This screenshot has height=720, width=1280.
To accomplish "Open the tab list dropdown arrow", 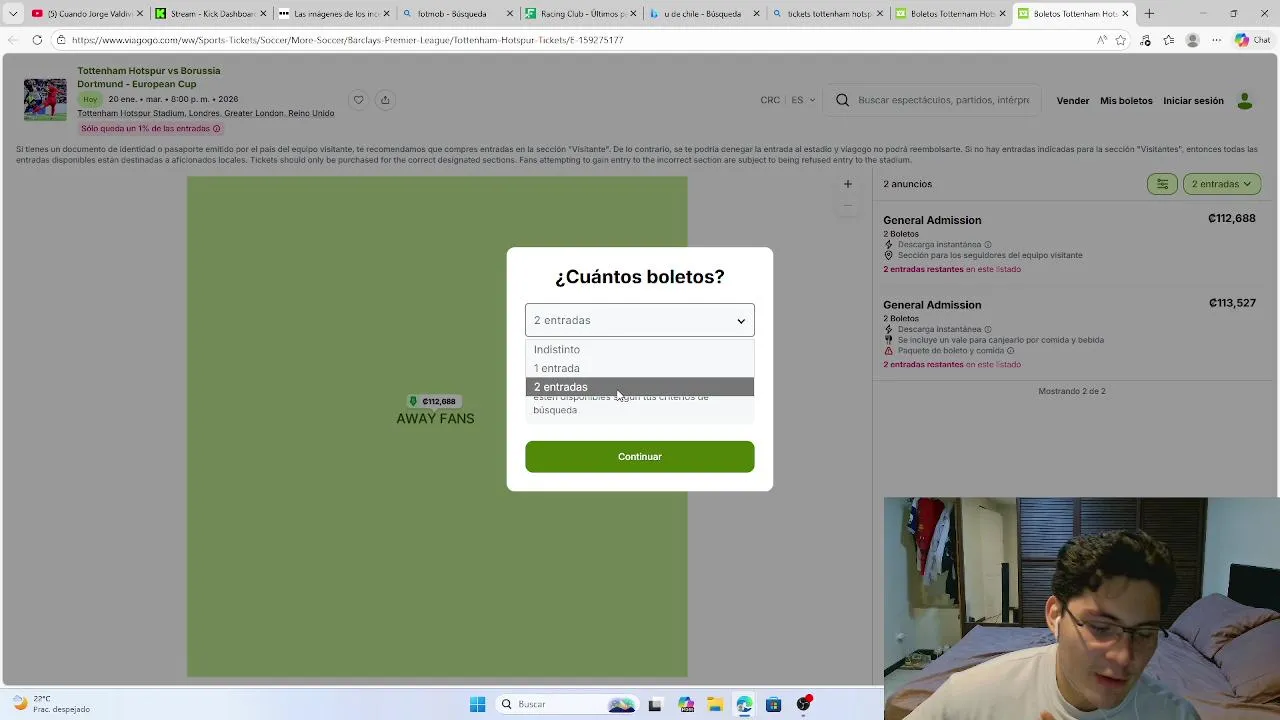I will coord(13,14).
